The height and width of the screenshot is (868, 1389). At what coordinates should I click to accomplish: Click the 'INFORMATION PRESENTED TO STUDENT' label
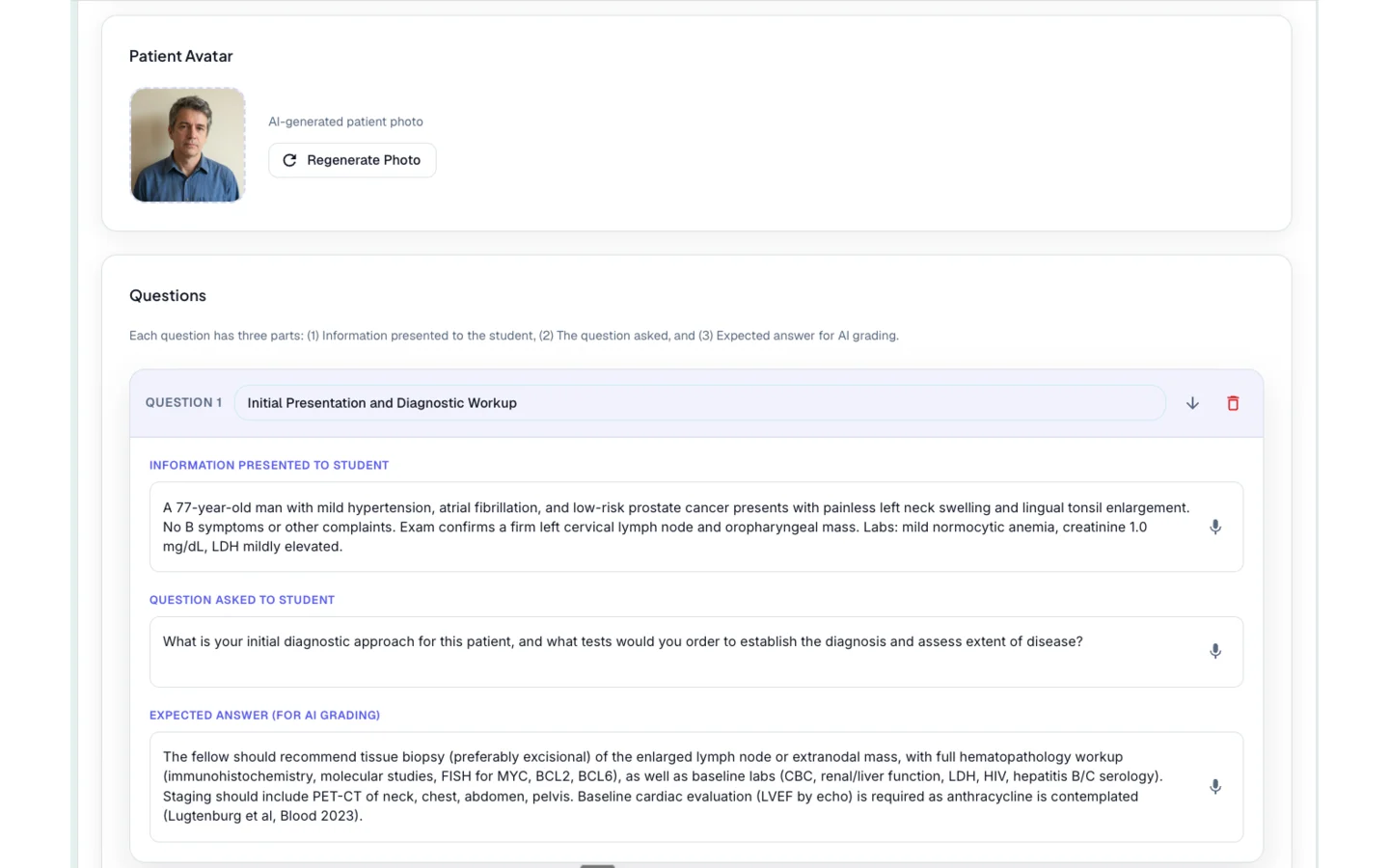click(x=269, y=465)
